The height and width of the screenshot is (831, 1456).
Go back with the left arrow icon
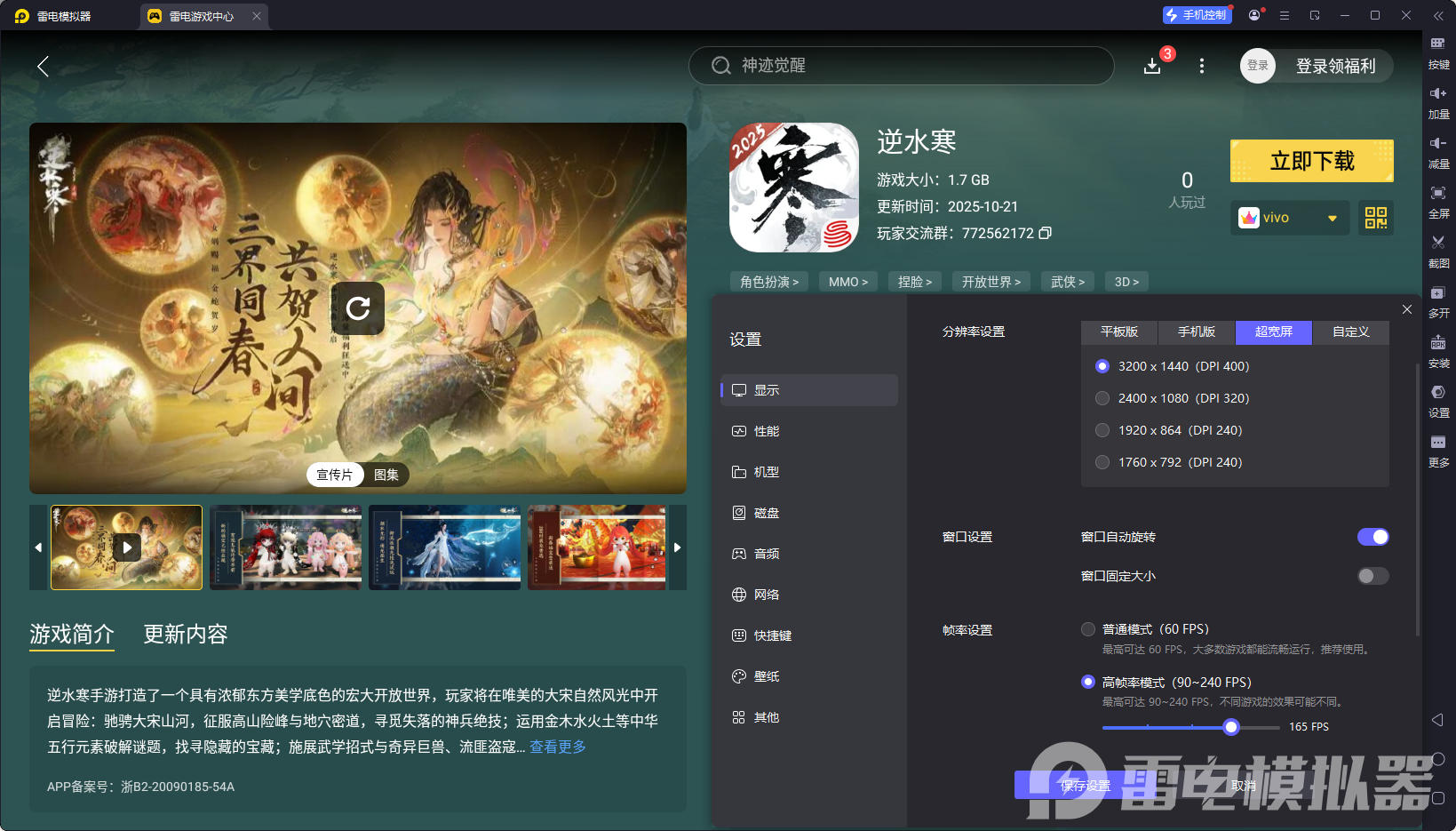[43, 66]
